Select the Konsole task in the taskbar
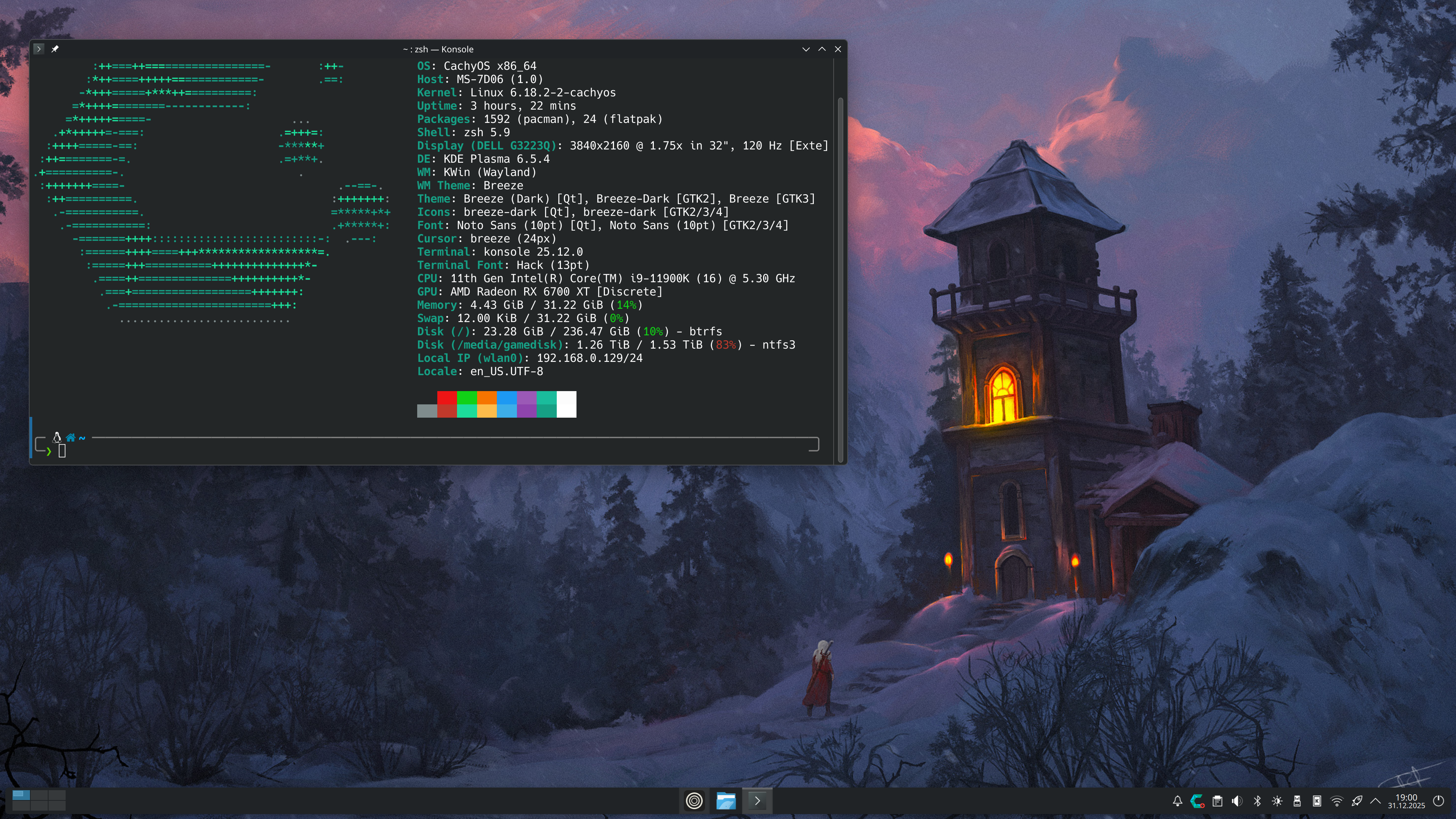The height and width of the screenshot is (819, 1456). click(757, 800)
